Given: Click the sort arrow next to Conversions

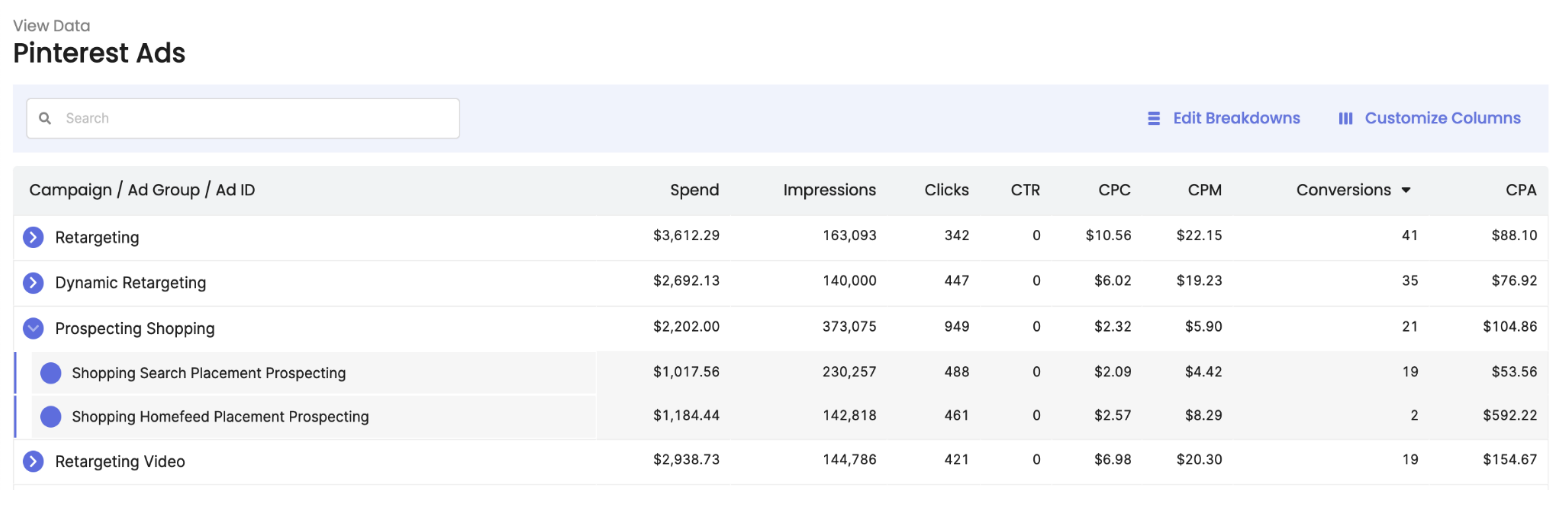Looking at the screenshot, I should 1406,190.
